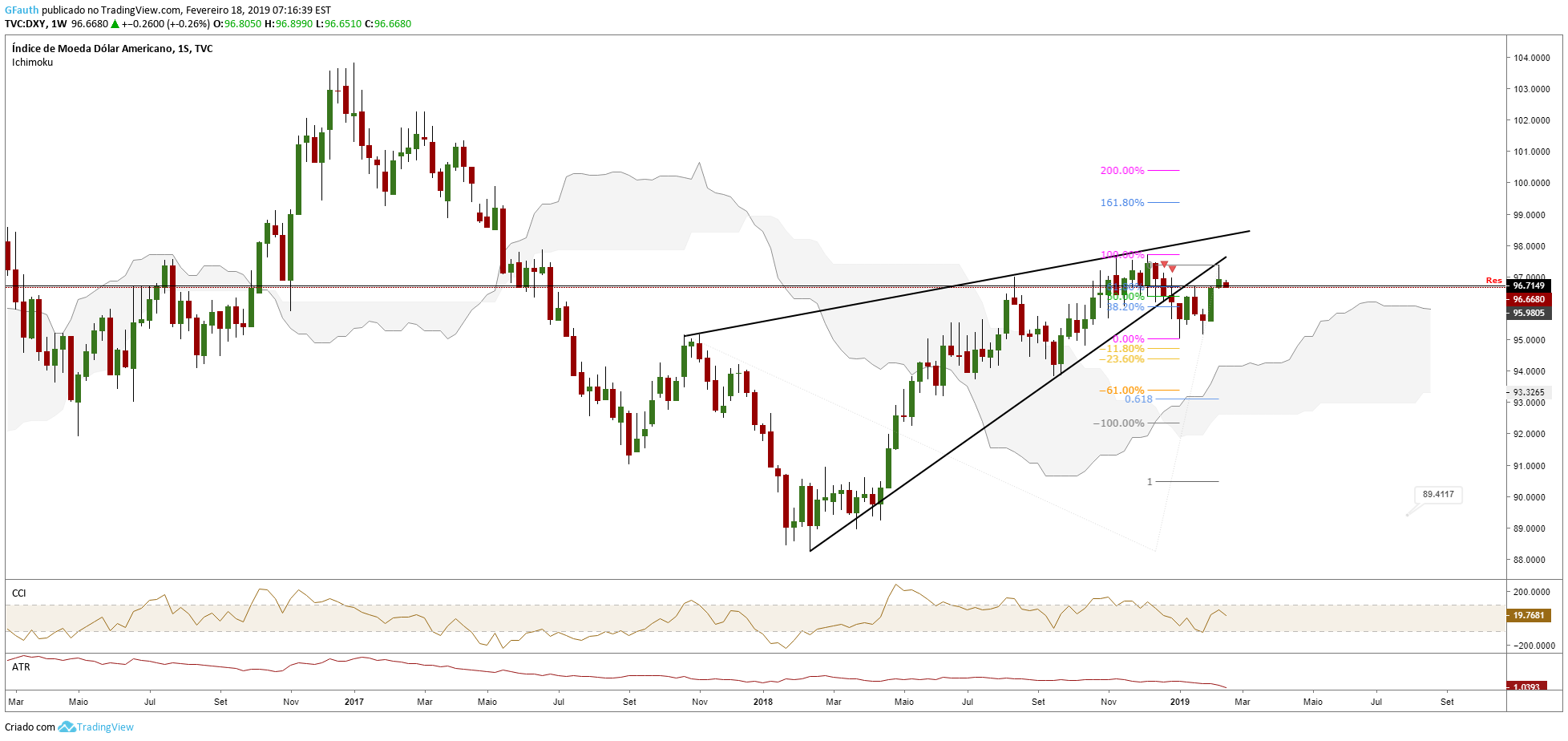
Task: Click the Criado com footer text
Action: pyautogui.click(x=30, y=727)
